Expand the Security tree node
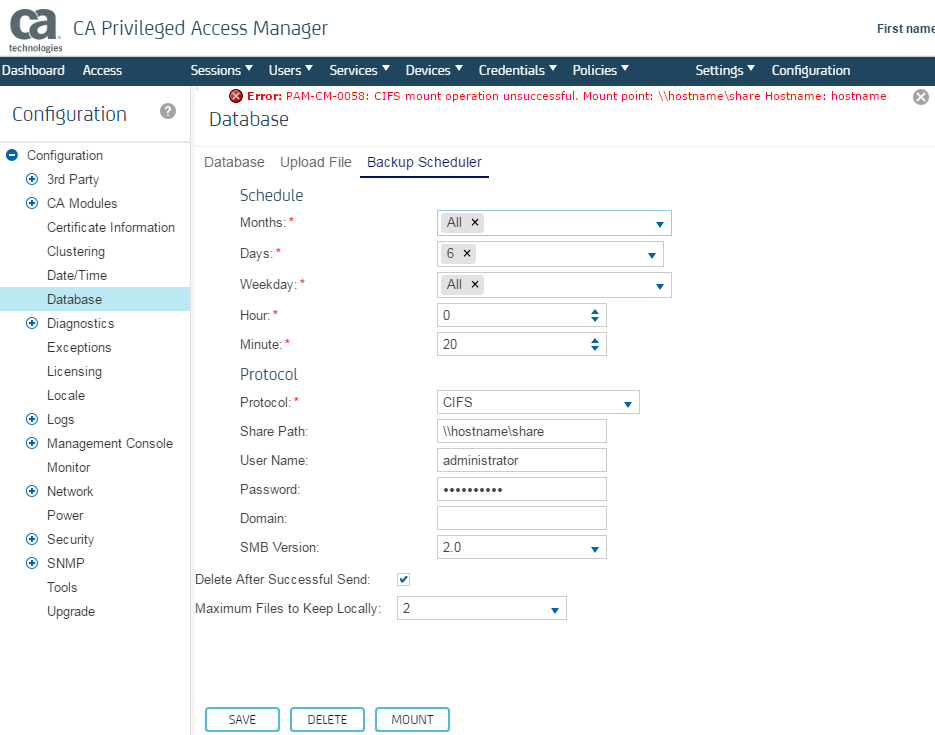935x735 pixels. pos(32,540)
